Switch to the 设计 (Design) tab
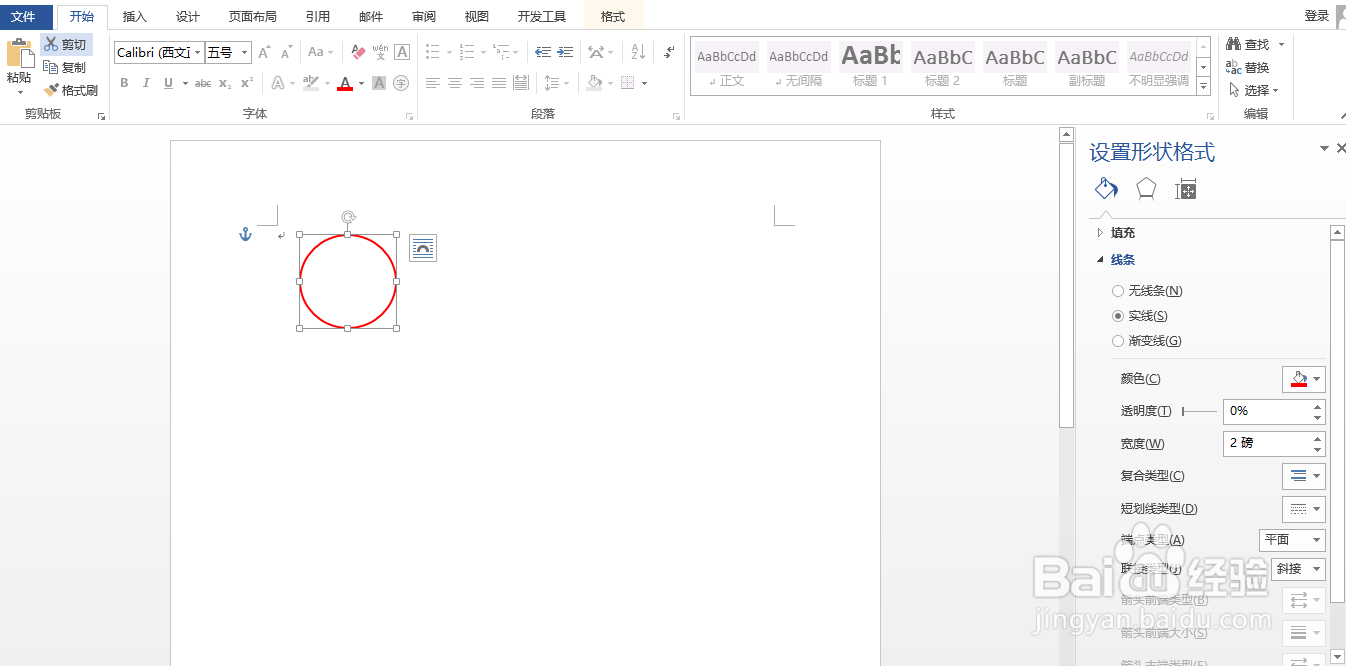This screenshot has height=666, width=1346. [x=187, y=16]
